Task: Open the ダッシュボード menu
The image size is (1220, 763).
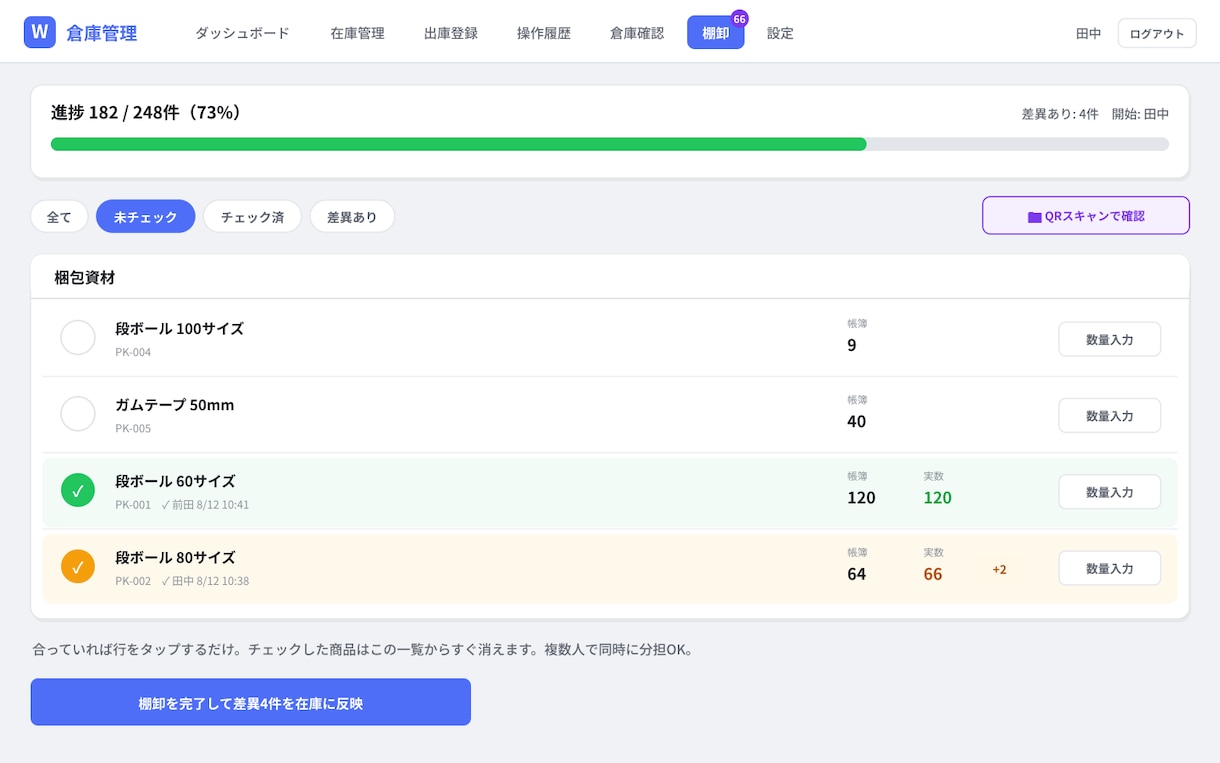Action: [242, 33]
